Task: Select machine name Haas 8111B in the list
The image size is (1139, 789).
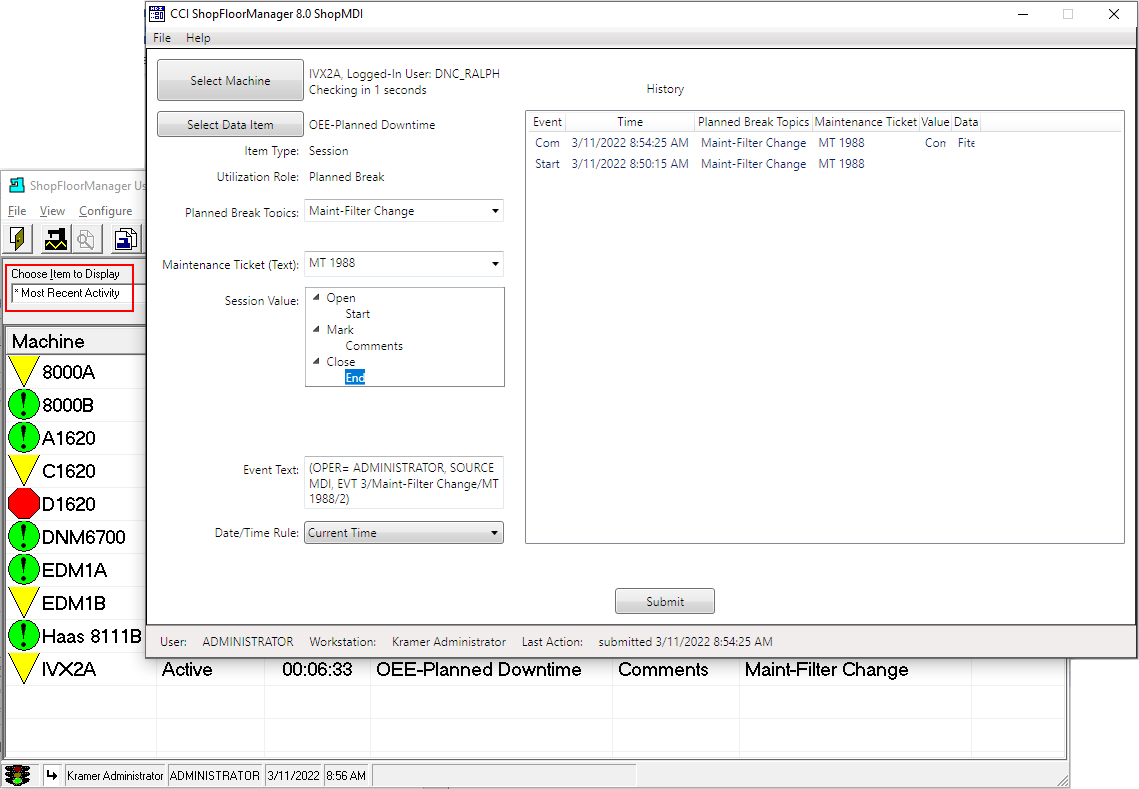Action: [x=92, y=636]
